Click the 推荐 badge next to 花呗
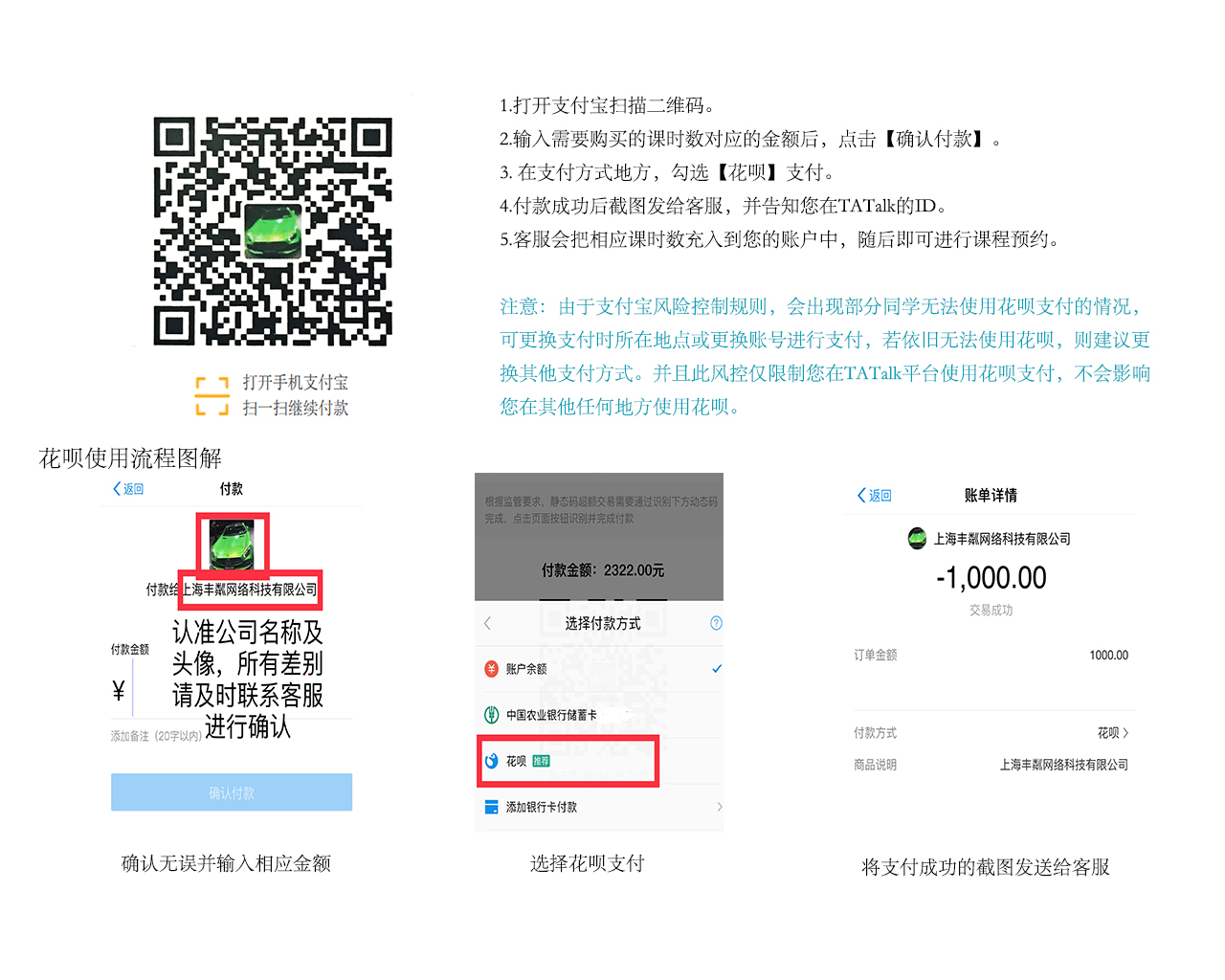This screenshot has width=1225, height=980. [541, 761]
